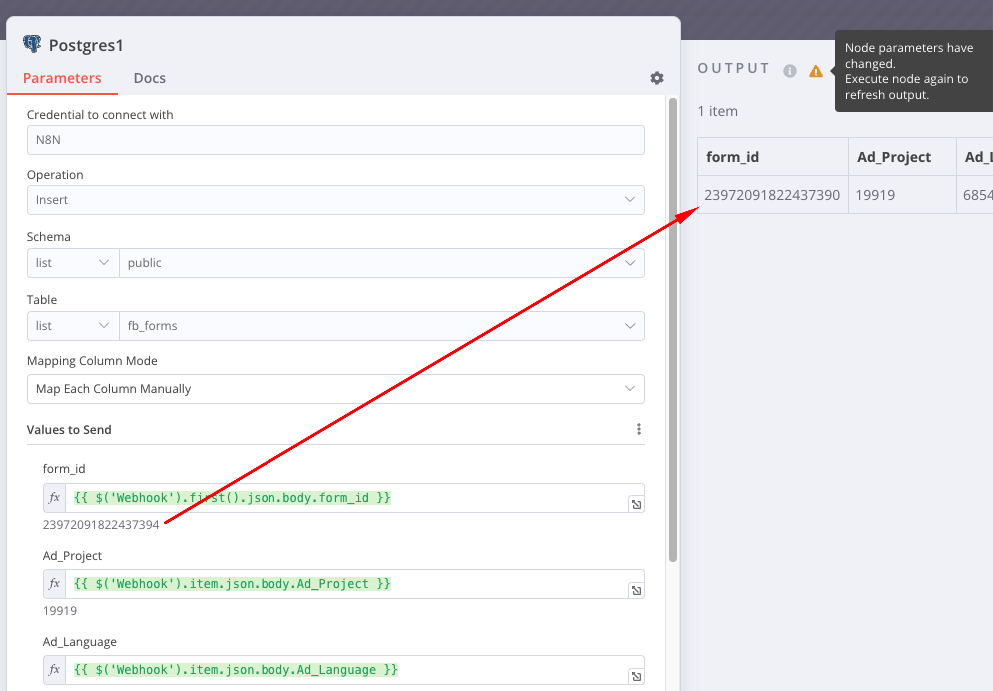This screenshot has width=993, height=691.
Task: Click output cell 19919
Action: (902, 195)
